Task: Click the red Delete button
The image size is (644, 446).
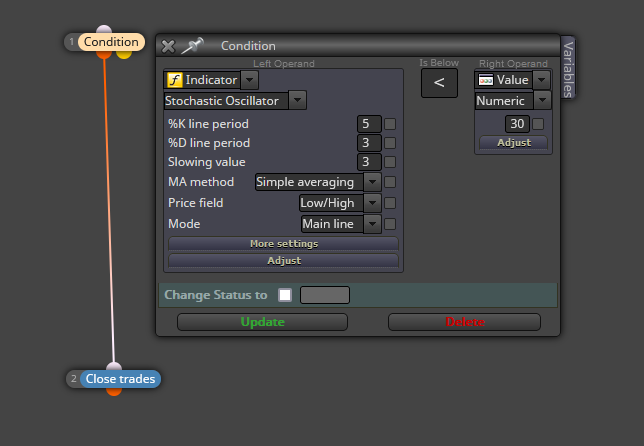Action: (x=465, y=322)
